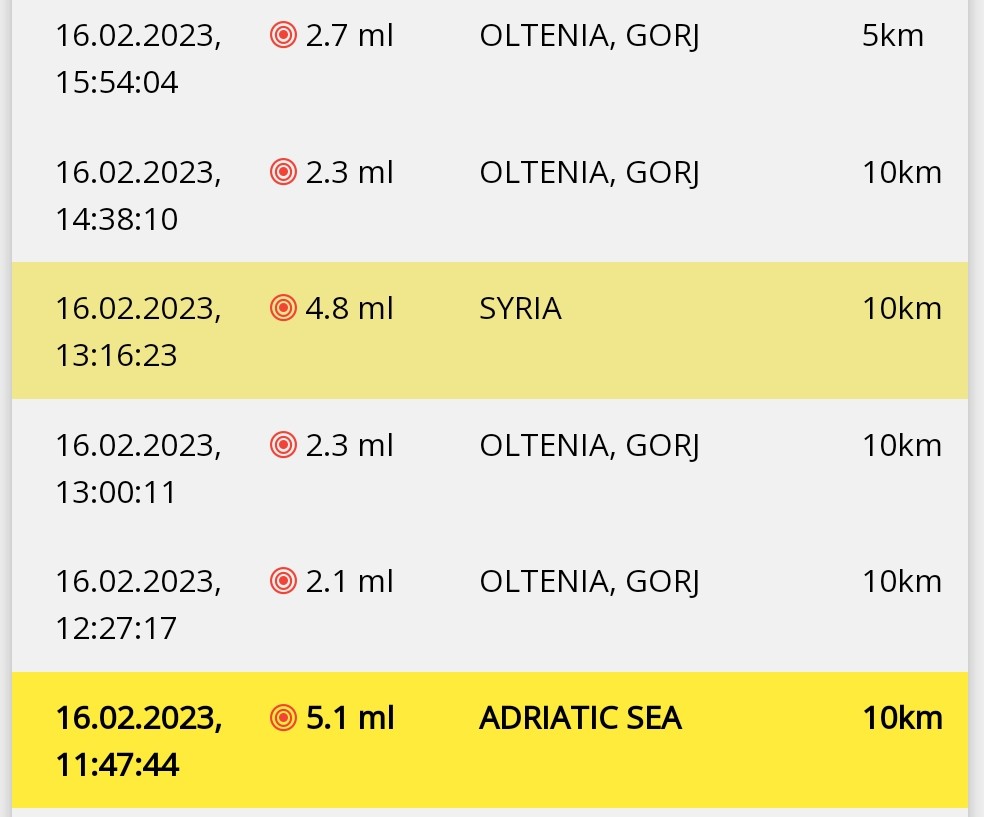This screenshot has width=984, height=817.
Task: Select OLTENIA, GORJ in the 15:54:04 row
Action: pyautogui.click(x=589, y=37)
